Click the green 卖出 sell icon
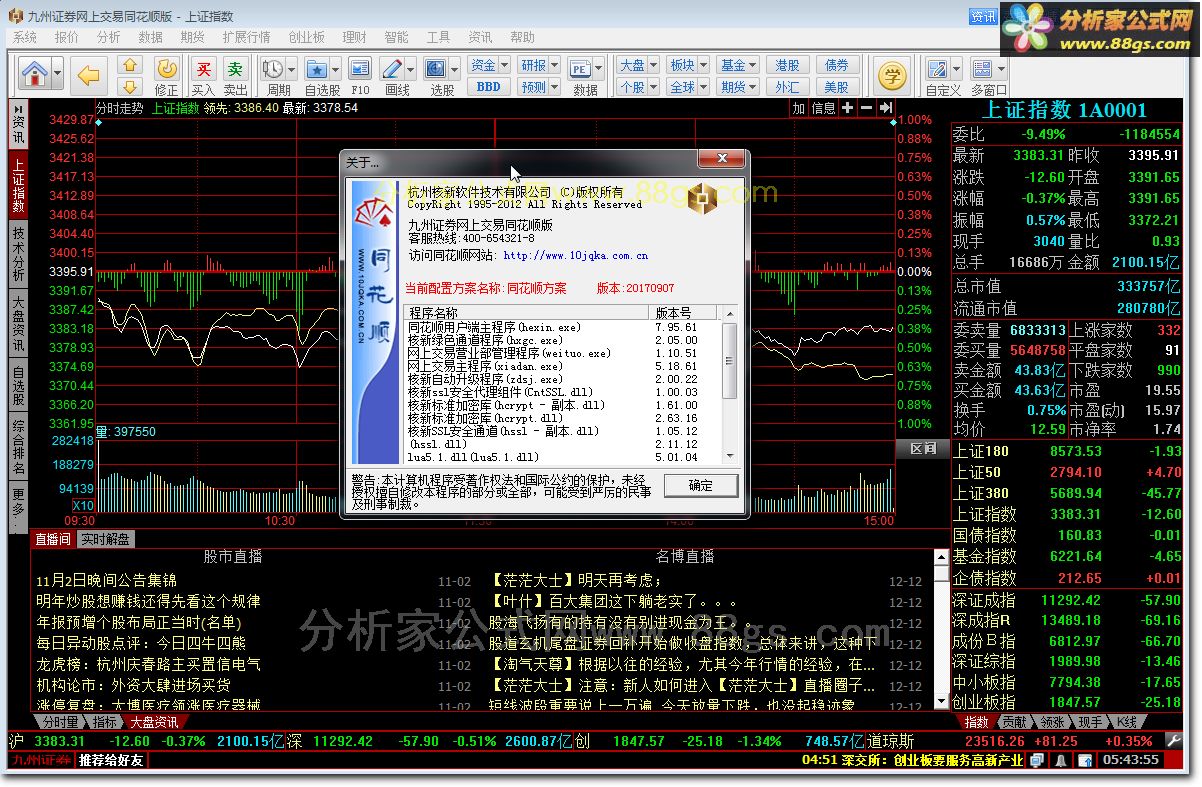 (x=235, y=68)
